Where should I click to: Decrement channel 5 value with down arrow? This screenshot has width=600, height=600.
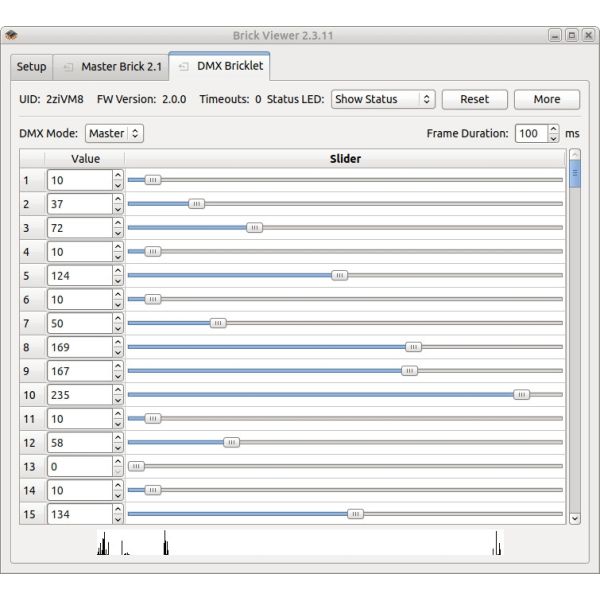click(x=118, y=281)
